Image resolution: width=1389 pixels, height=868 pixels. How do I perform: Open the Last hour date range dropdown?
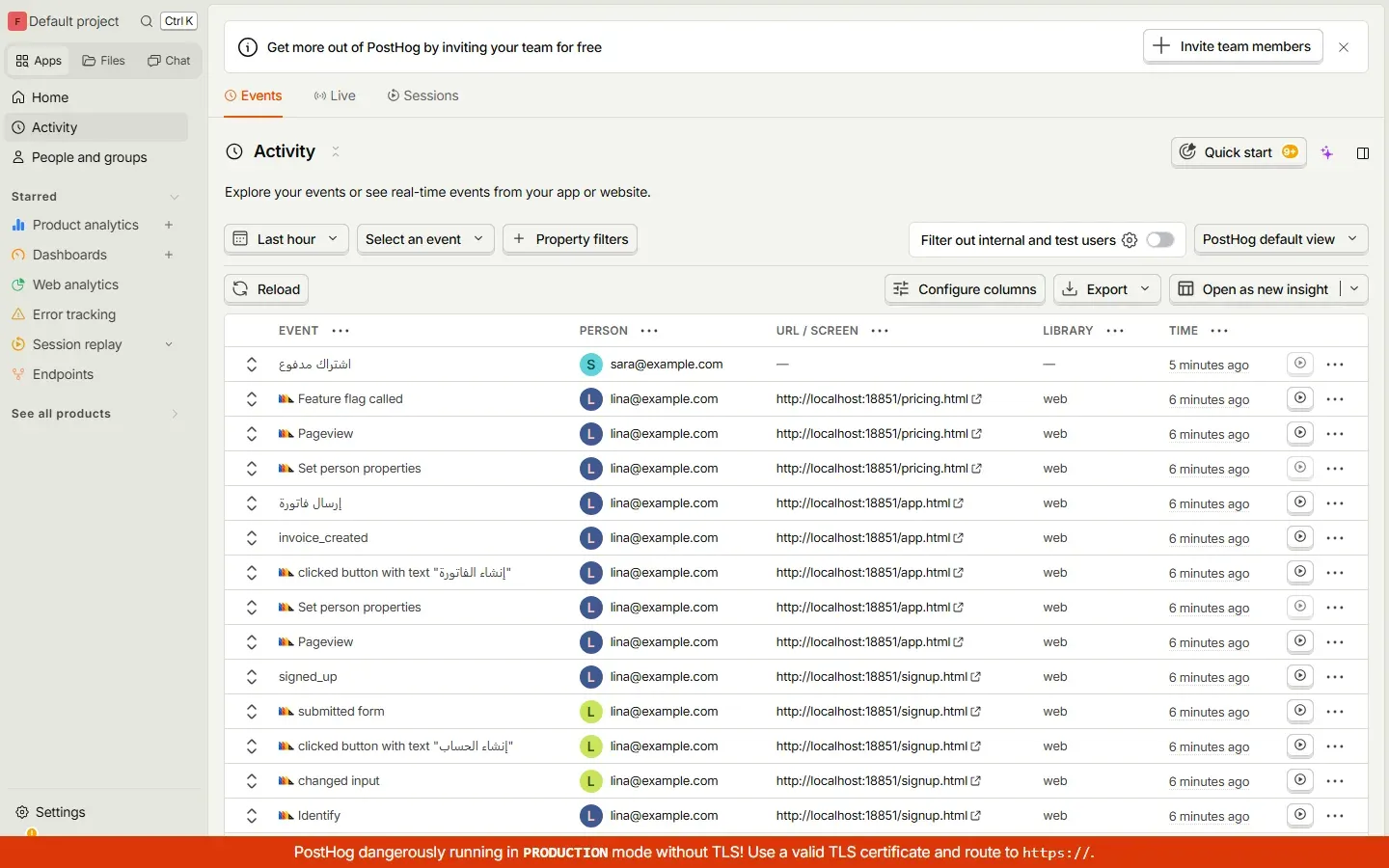286,239
